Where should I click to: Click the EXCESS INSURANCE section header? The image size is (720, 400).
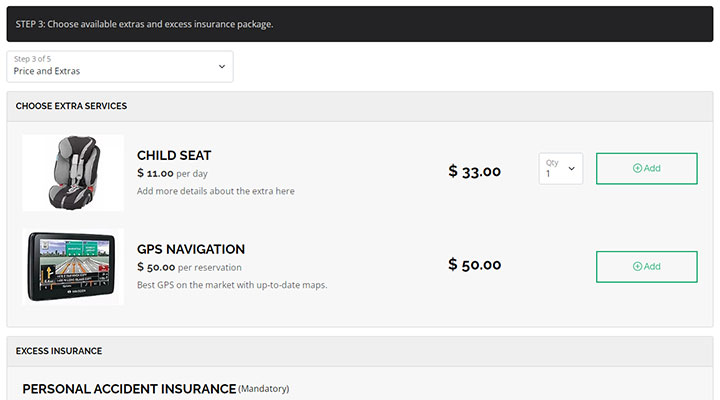point(59,351)
